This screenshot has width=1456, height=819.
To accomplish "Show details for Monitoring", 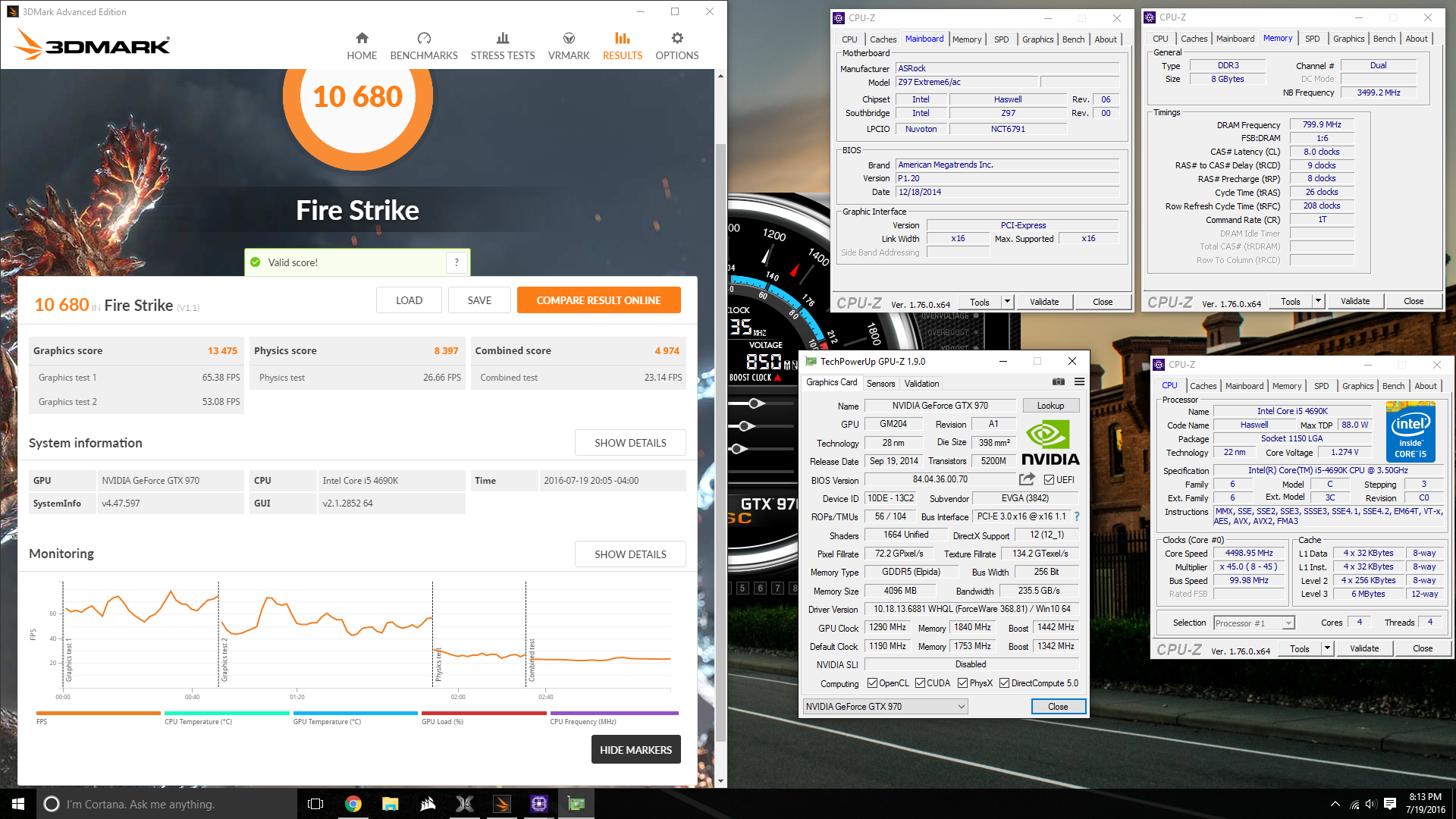I will point(630,554).
